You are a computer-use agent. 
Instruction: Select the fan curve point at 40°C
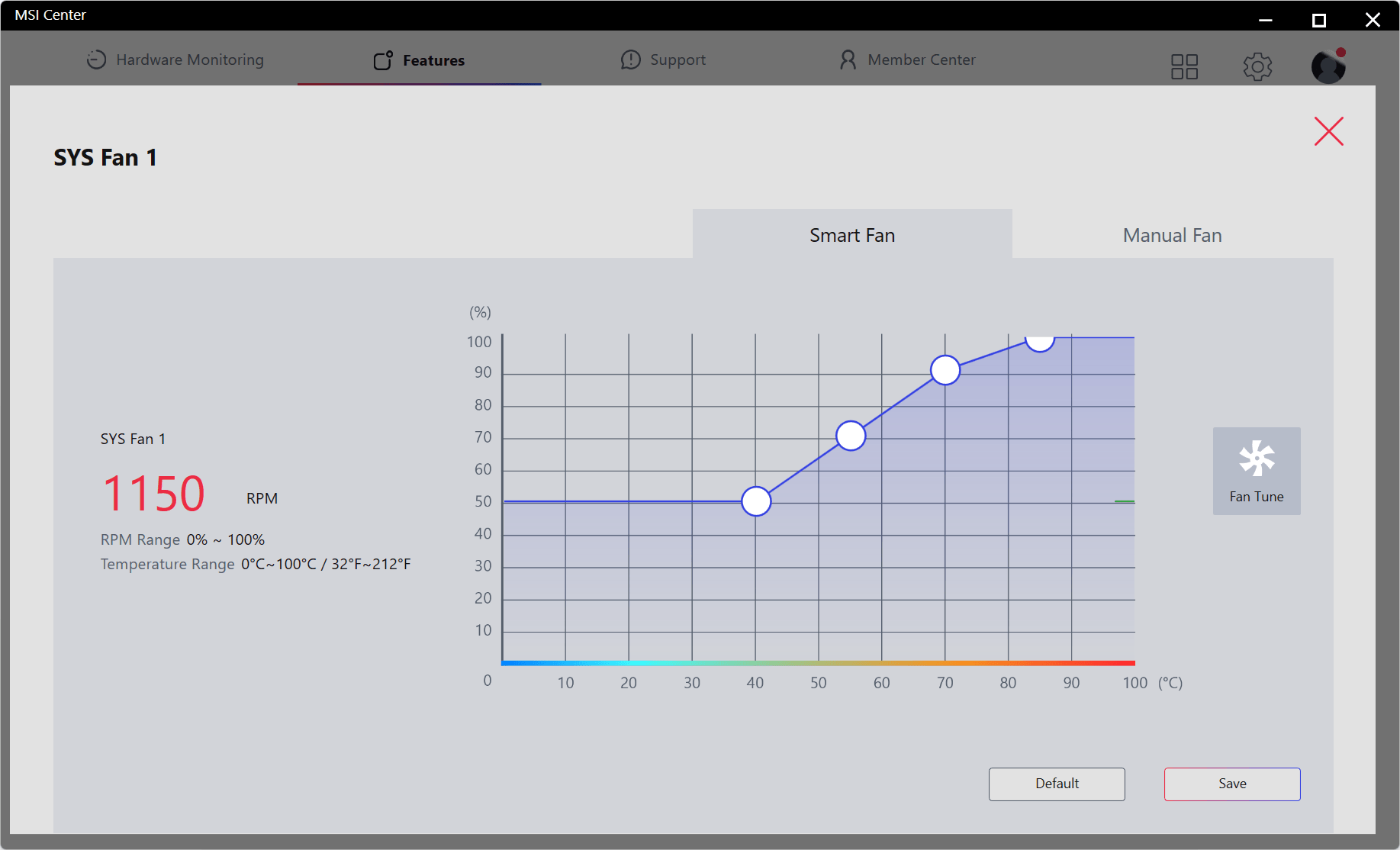point(756,501)
